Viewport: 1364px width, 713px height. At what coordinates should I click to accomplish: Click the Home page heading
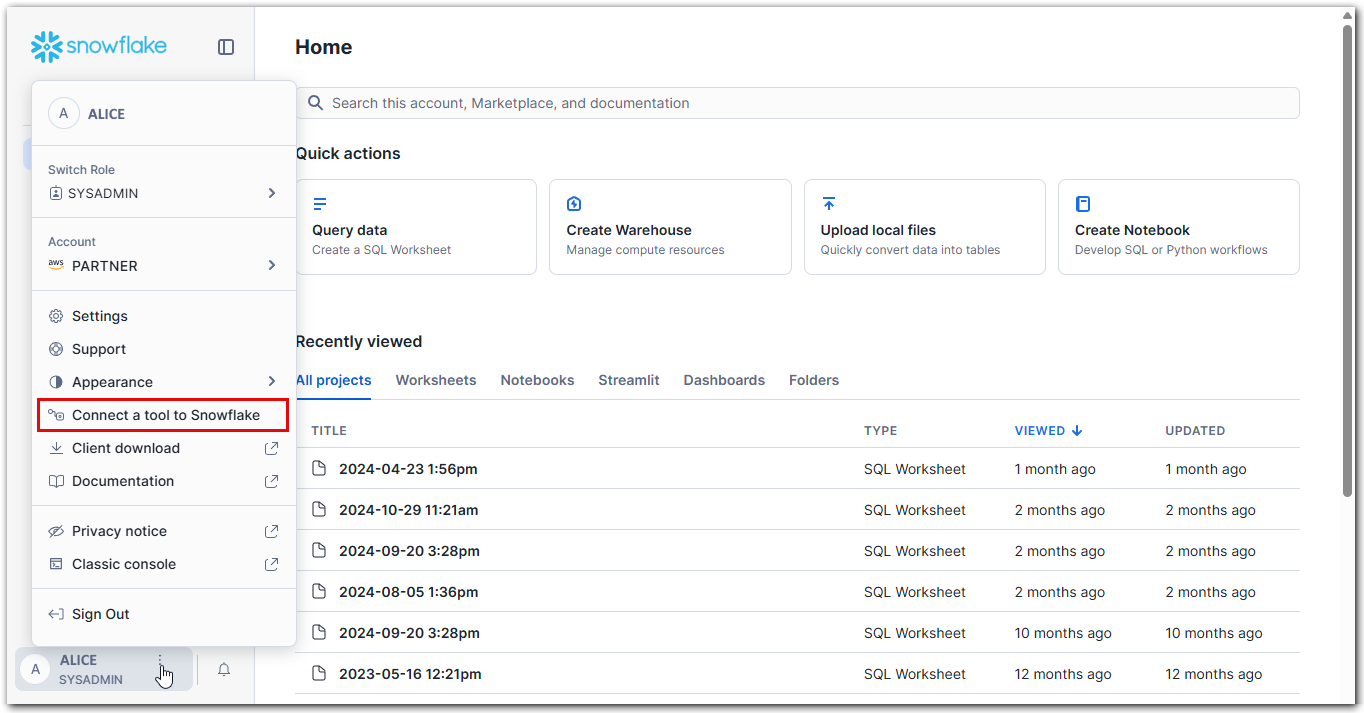(324, 47)
